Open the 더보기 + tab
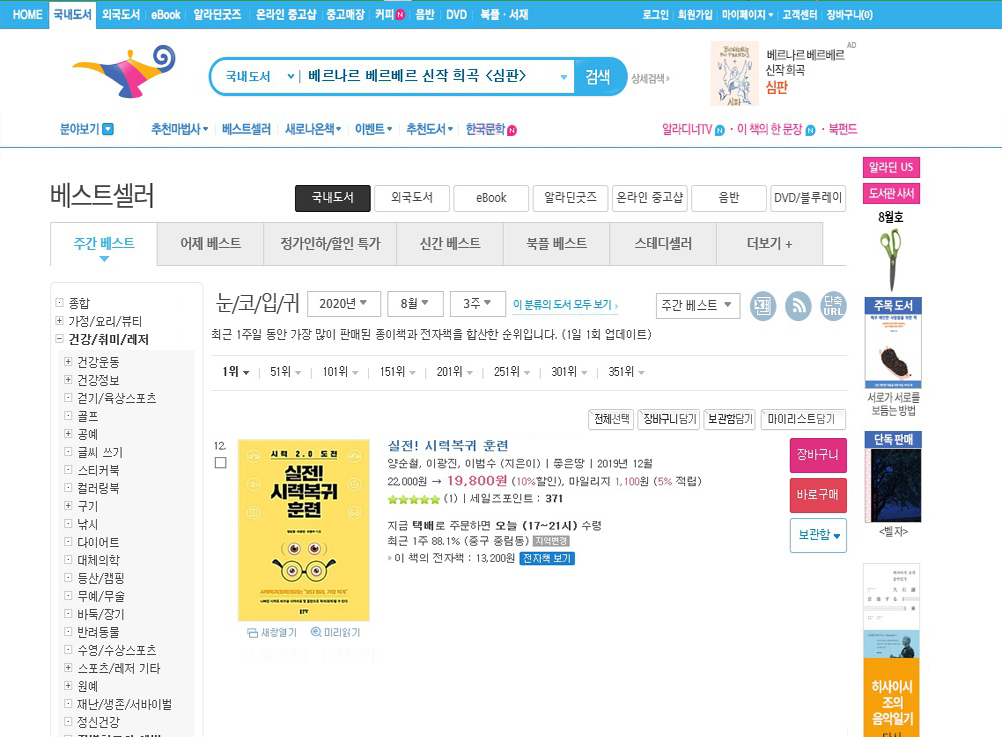1002x737 pixels. pos(769,244)
